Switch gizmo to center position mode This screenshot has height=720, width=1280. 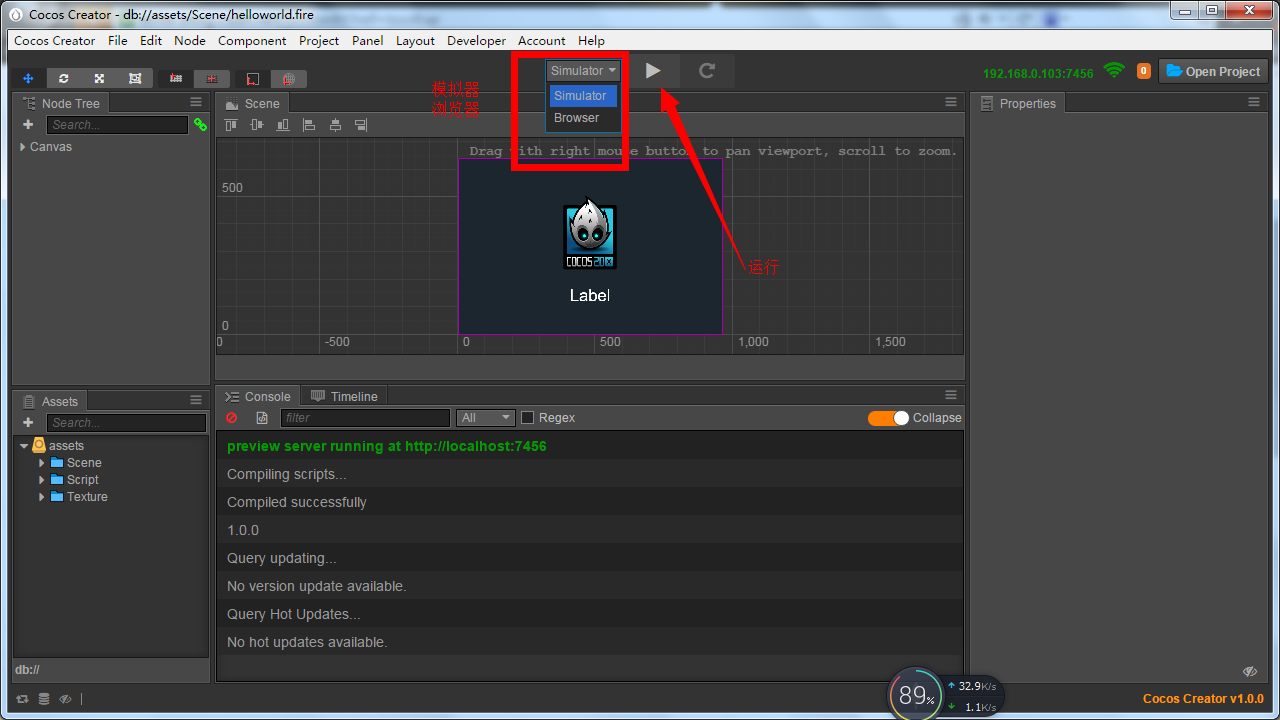click(x=212, y=78)
